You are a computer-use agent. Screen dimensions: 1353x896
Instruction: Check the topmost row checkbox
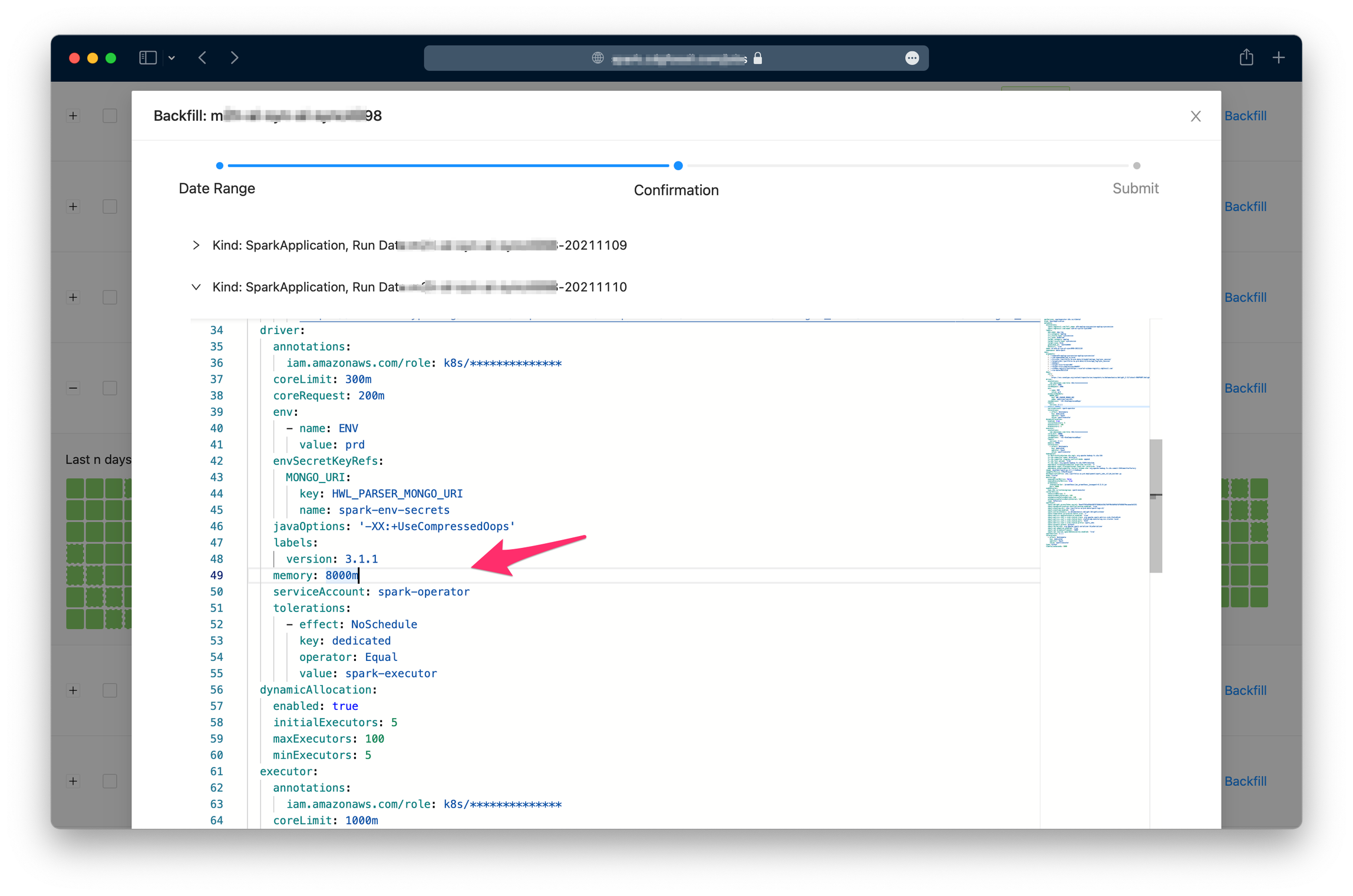coord(110,115)
